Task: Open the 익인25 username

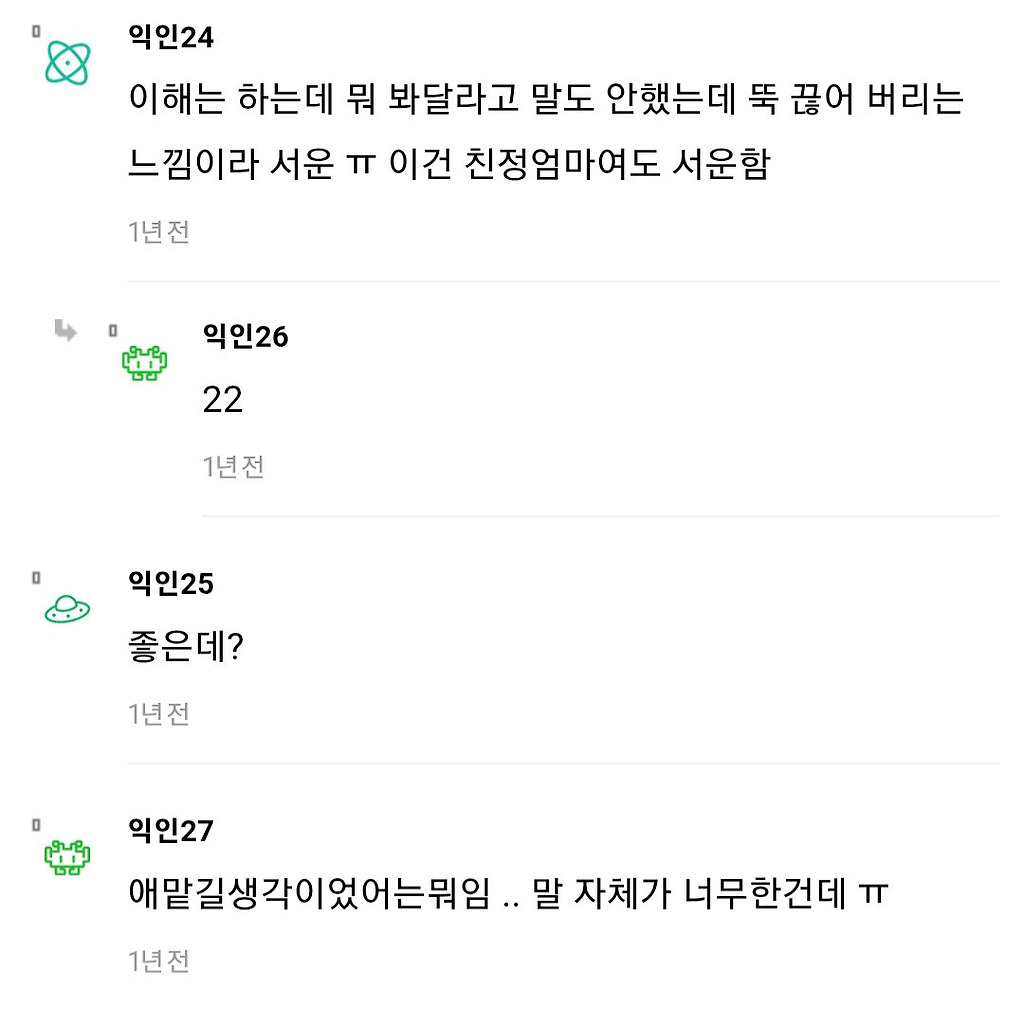Action: tap(171, 583)
